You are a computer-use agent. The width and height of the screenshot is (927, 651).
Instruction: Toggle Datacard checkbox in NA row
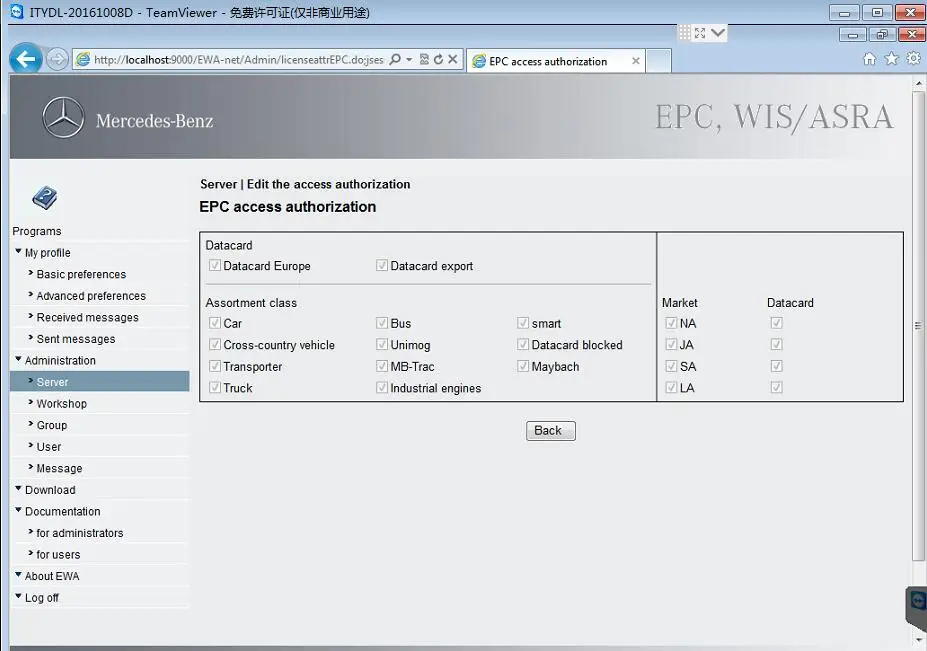click(x=776, y=323)
